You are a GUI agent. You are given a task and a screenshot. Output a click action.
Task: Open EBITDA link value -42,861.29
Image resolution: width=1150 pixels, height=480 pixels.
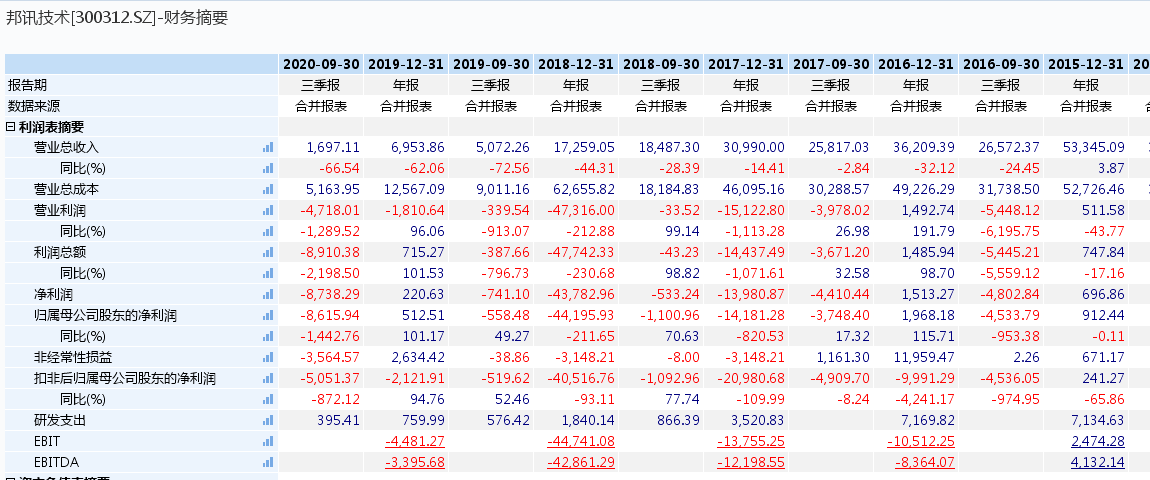point(581,463)
